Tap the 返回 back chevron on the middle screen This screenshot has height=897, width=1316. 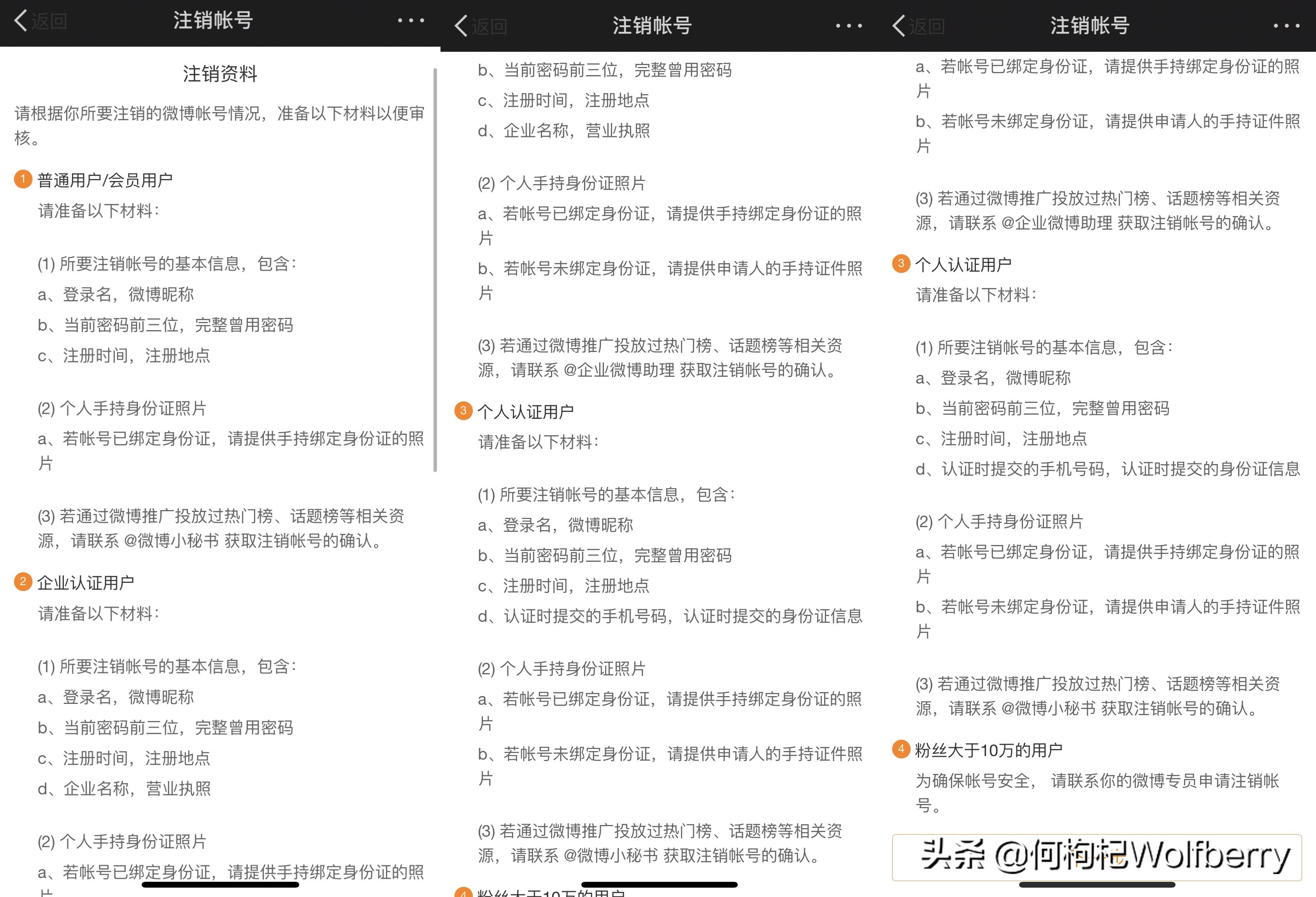coord(460,25)
